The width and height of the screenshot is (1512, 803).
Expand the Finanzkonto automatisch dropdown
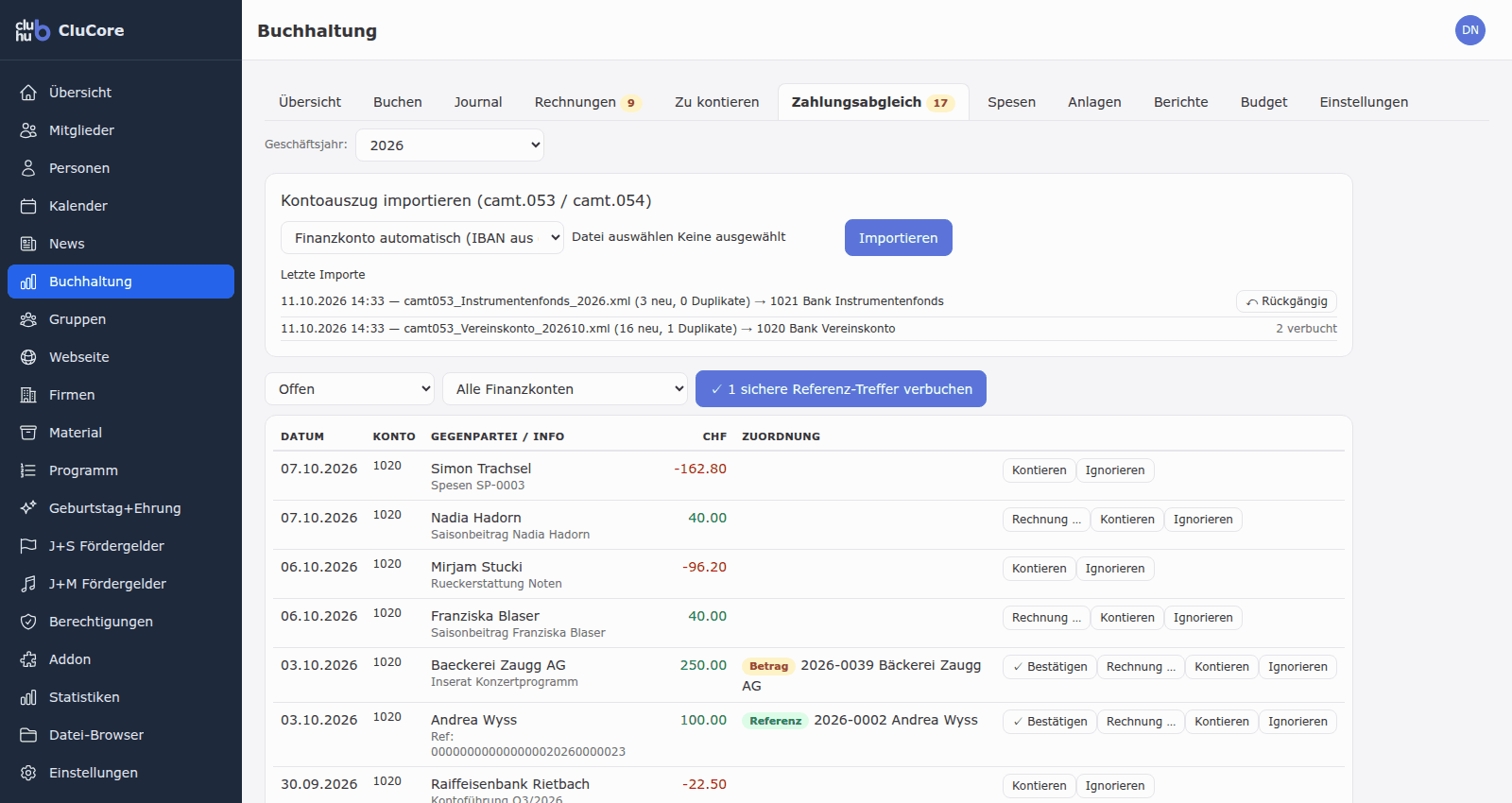click(x=422, y=238)
